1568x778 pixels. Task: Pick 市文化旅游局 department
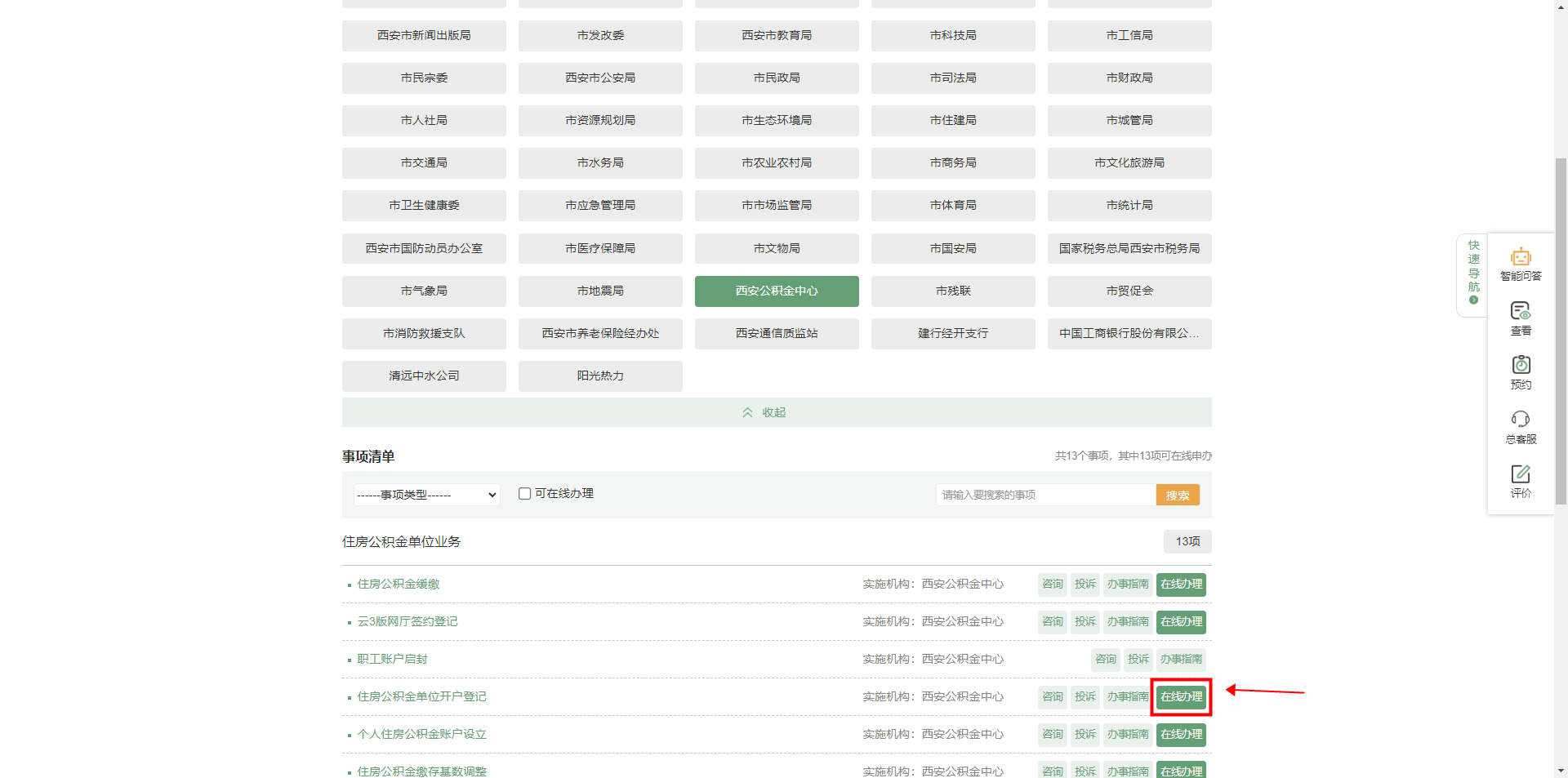click(1129, 162)
